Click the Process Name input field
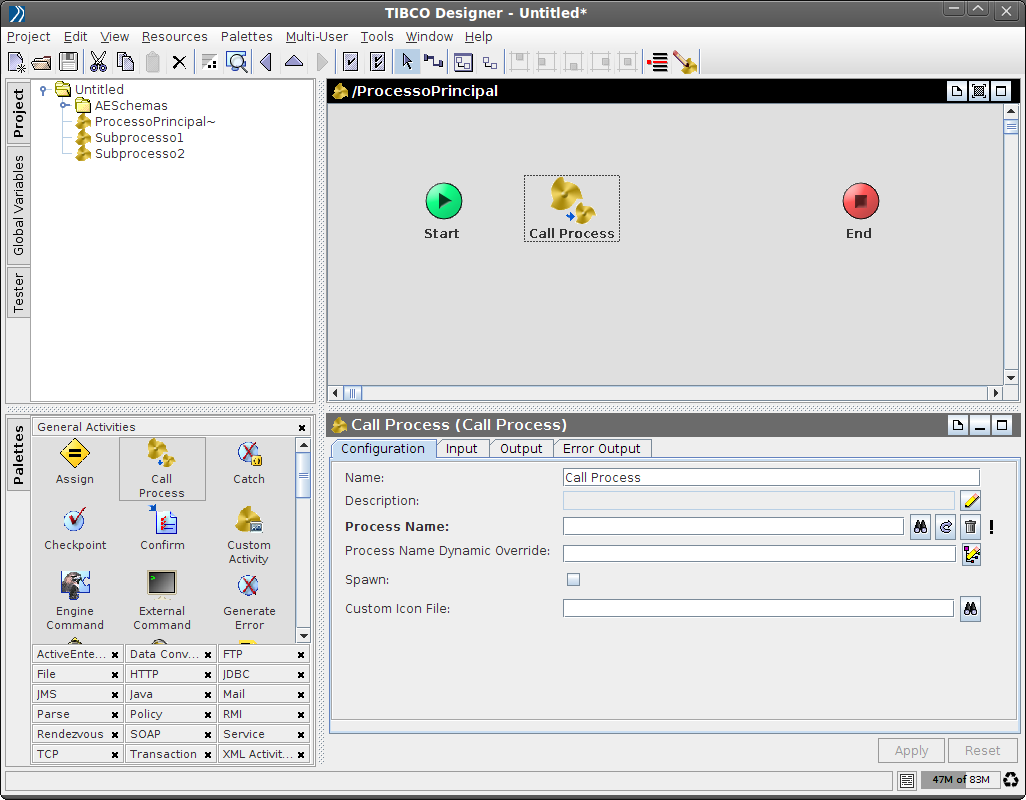1026x800 pixels. 733,527
